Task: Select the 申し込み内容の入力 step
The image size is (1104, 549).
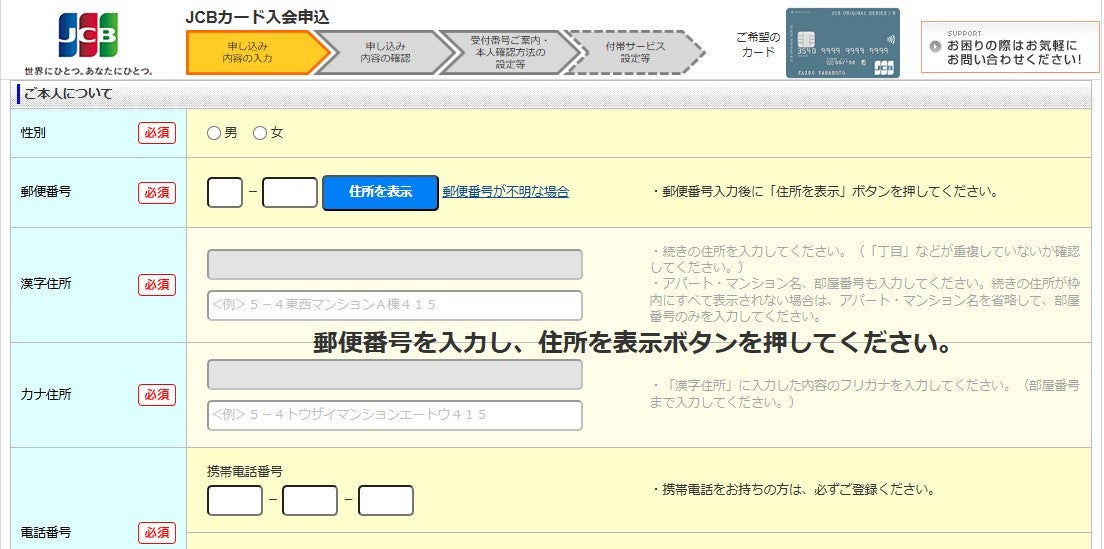Action: [248, 53]
